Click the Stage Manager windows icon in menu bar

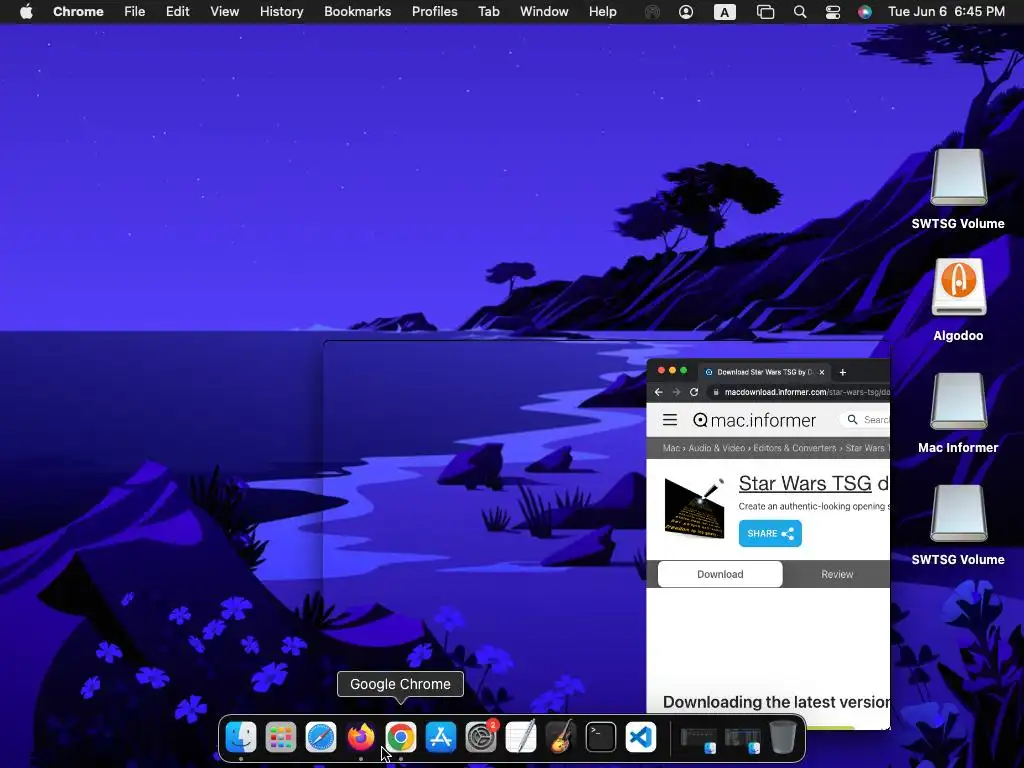point(765,12)
